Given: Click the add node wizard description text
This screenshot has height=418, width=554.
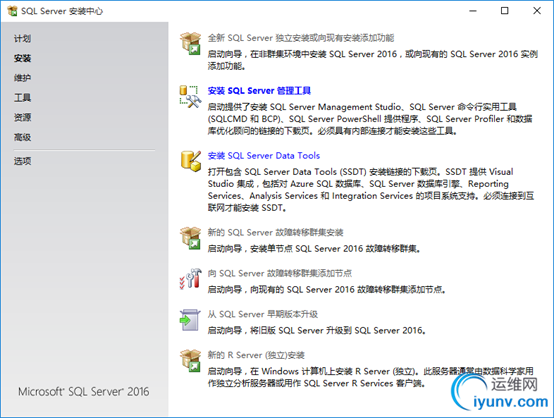Looking at the screenshot, I should (x=327, y=290).
